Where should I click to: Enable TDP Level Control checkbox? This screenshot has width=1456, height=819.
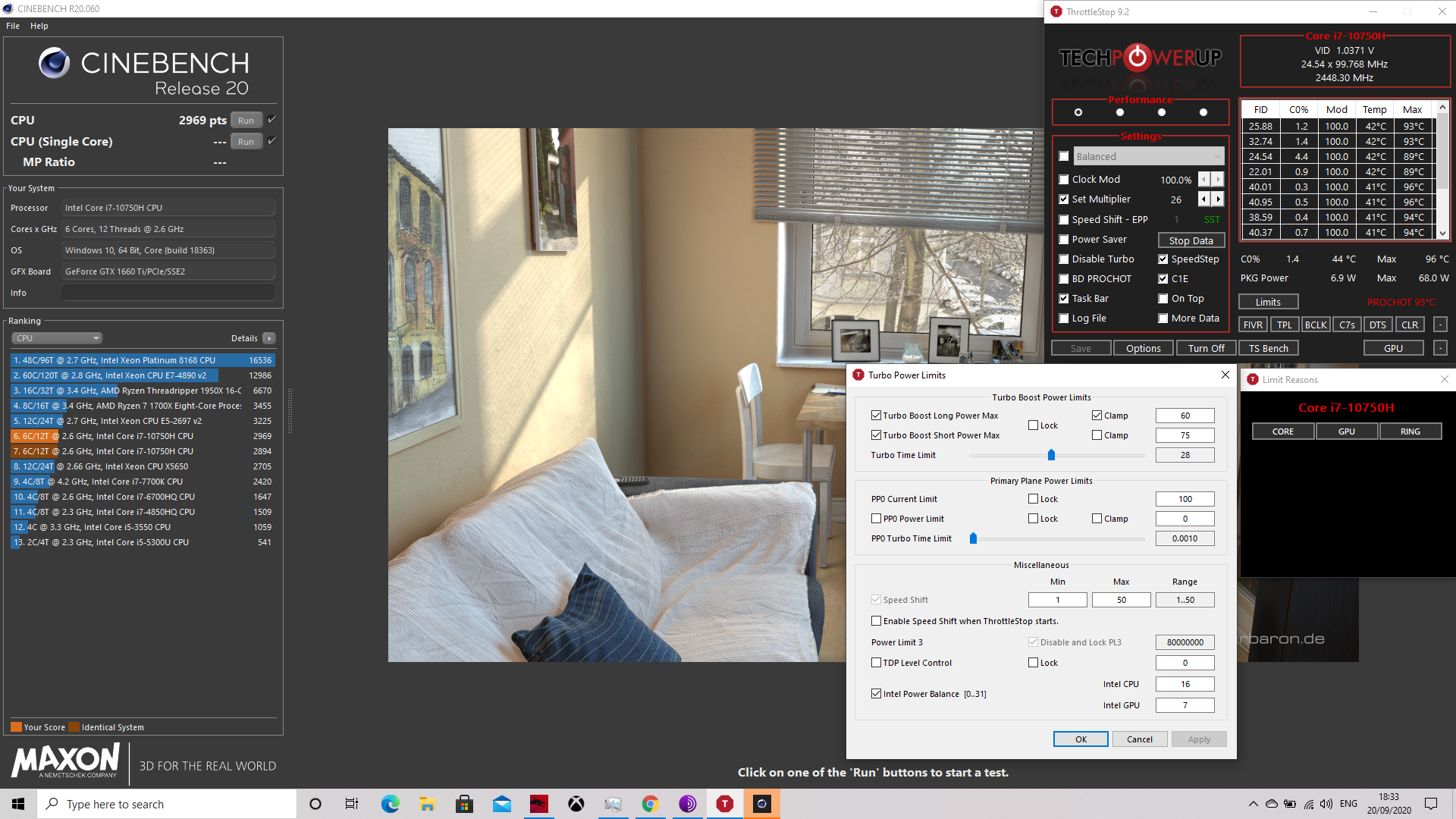(877, 663)
